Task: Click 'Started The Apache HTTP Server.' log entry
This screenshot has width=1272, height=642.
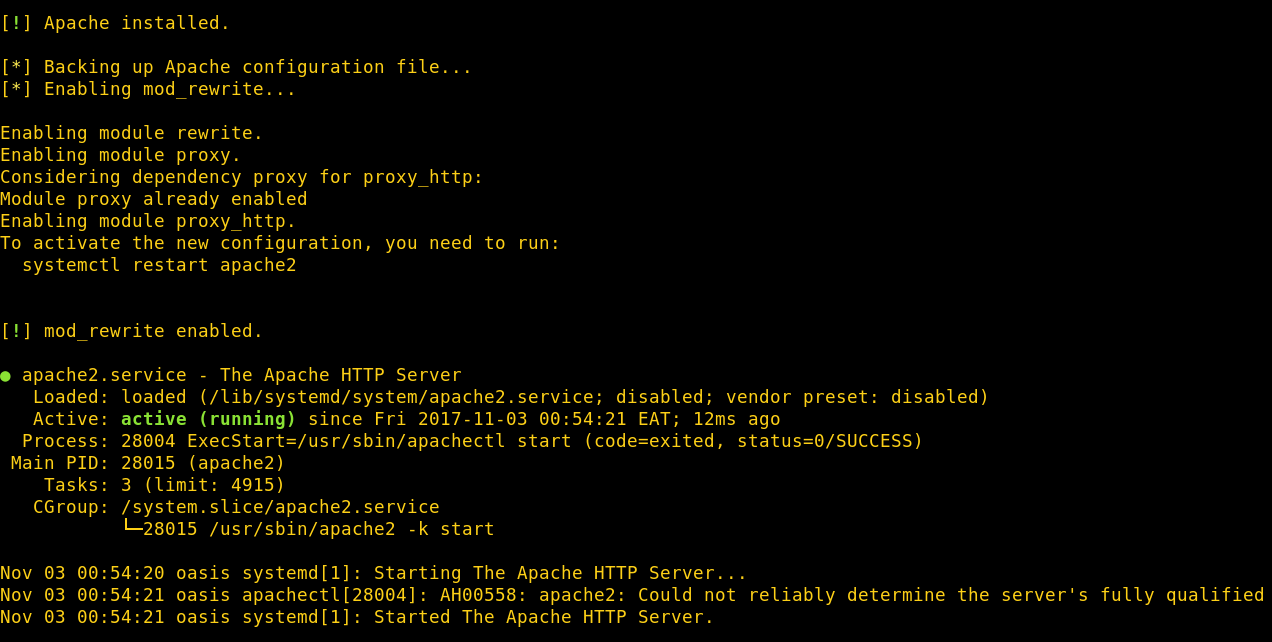Action: pyautogui.click(x=544, y=617)
